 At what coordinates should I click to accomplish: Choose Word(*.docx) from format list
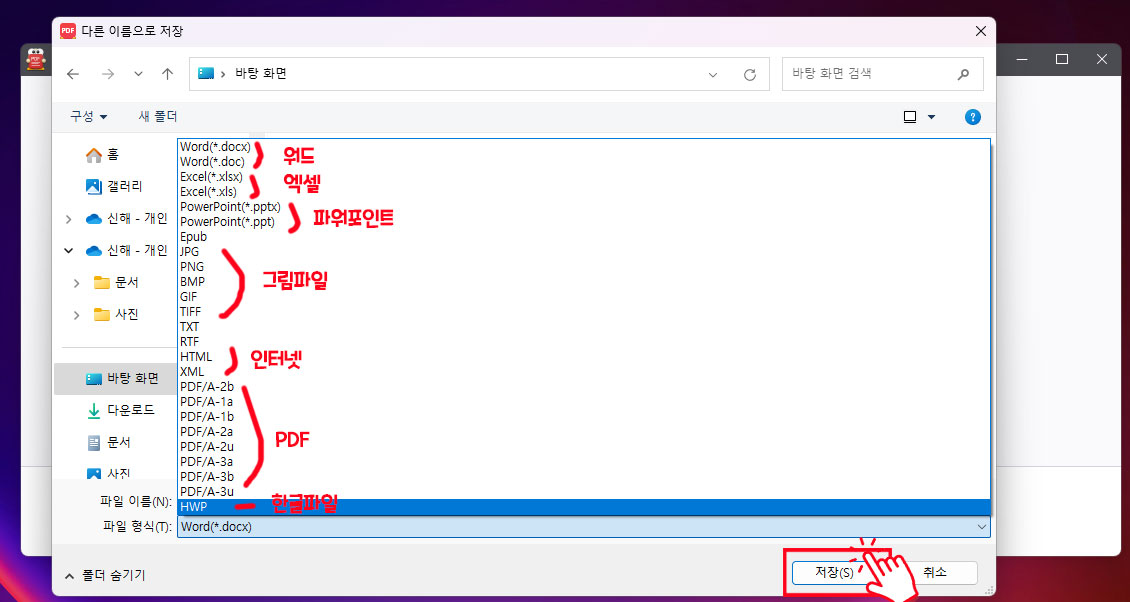pos(584,146)
